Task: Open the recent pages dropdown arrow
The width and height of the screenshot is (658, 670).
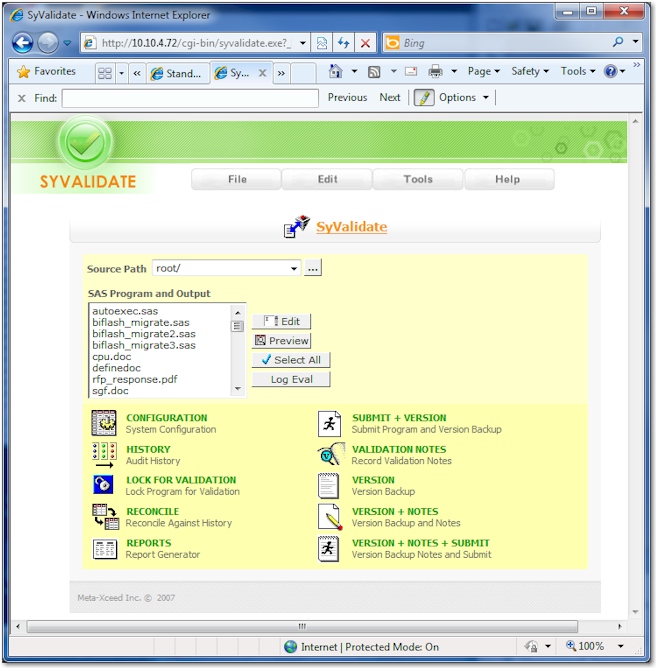Action: pos(68,43)
